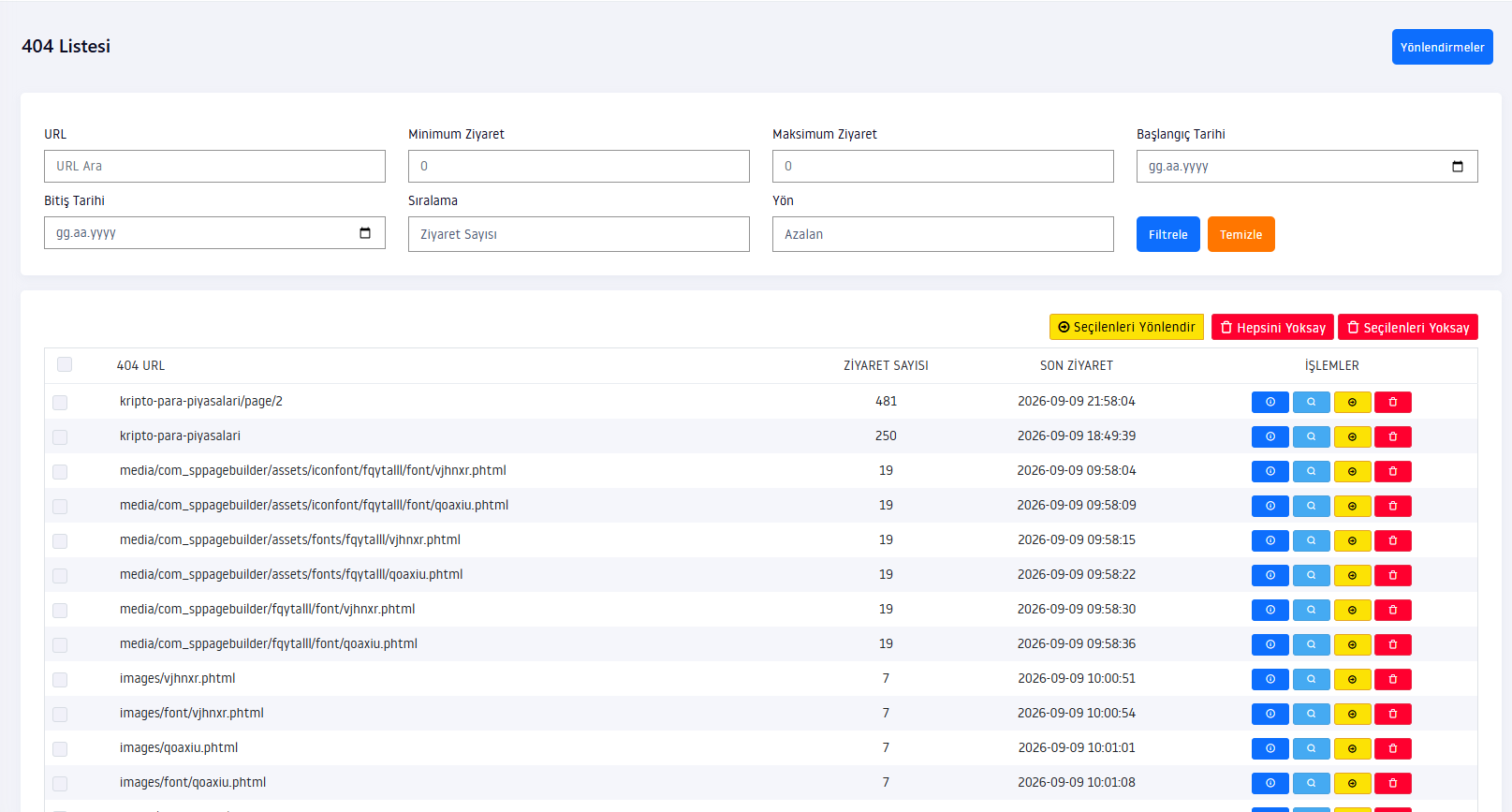Redirect arrow for images/font/vjhnxr.phtml row
This screenshot has width=1512, height=812.
click(x=1352, y=714)
